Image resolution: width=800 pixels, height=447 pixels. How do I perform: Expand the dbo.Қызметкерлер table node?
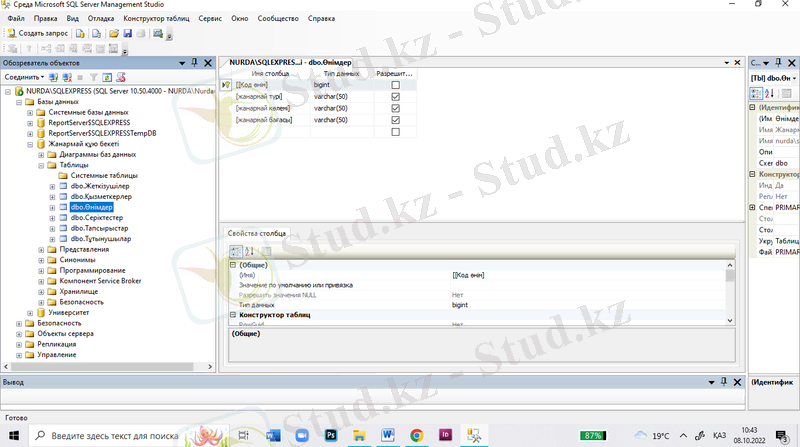[52, 197]
